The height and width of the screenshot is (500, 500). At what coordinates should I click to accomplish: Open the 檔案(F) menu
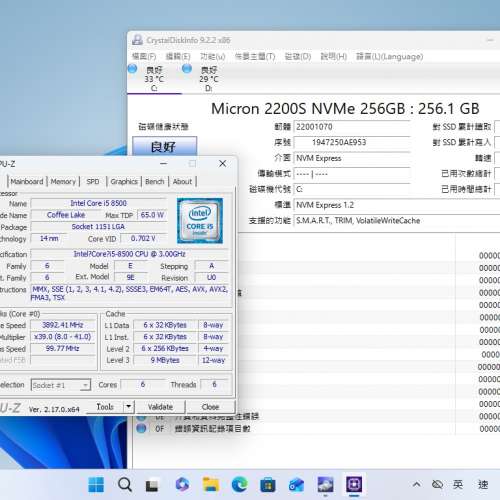tap(144, 57)
